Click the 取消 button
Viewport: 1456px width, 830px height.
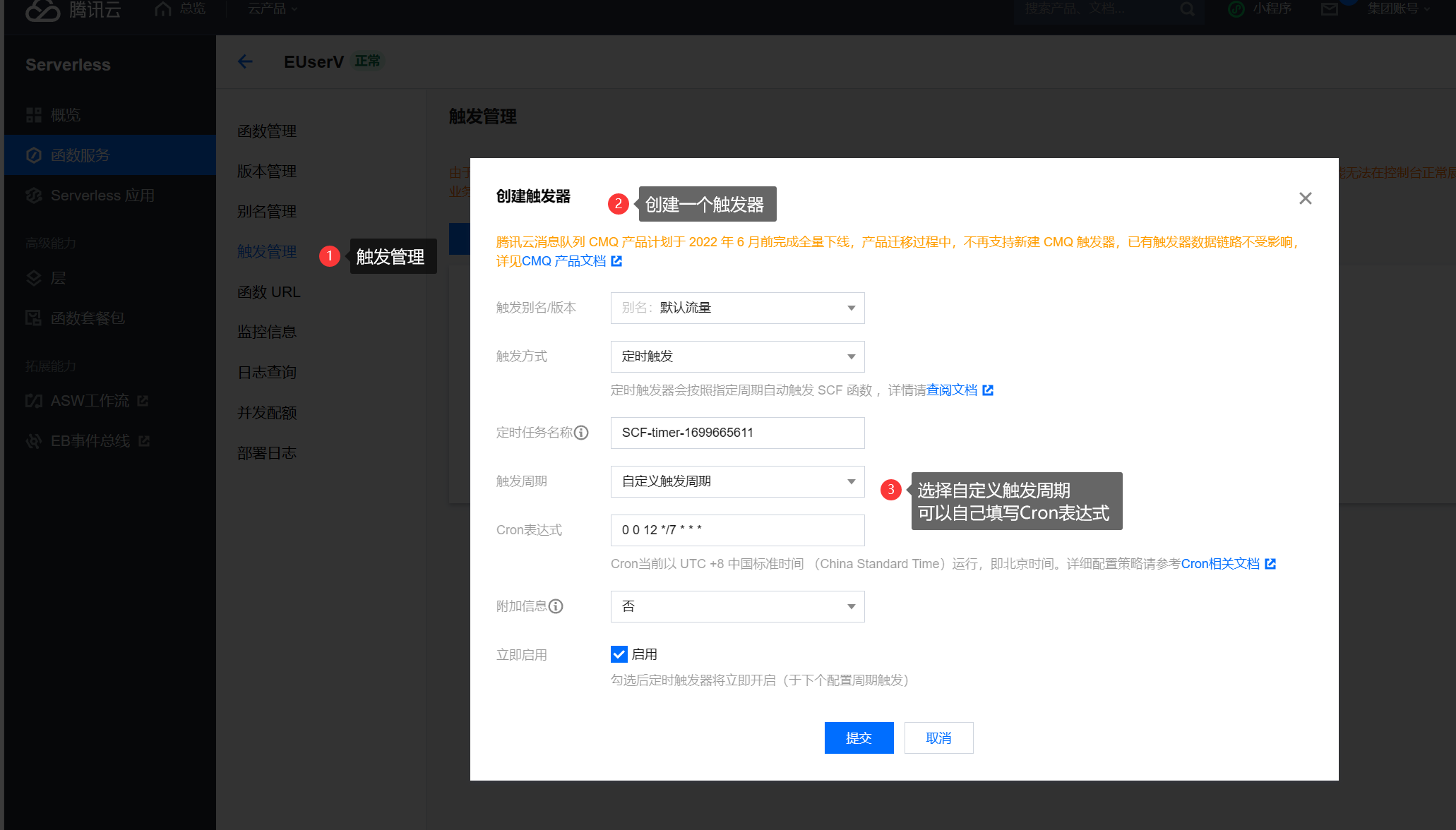pyautogui.click(x=938, y=738)
